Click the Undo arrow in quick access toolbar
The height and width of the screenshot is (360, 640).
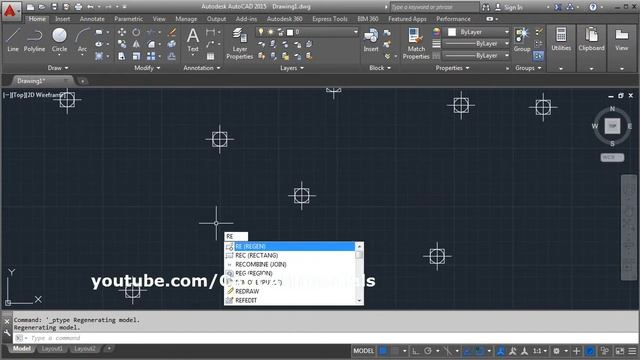tap(90, 7)
